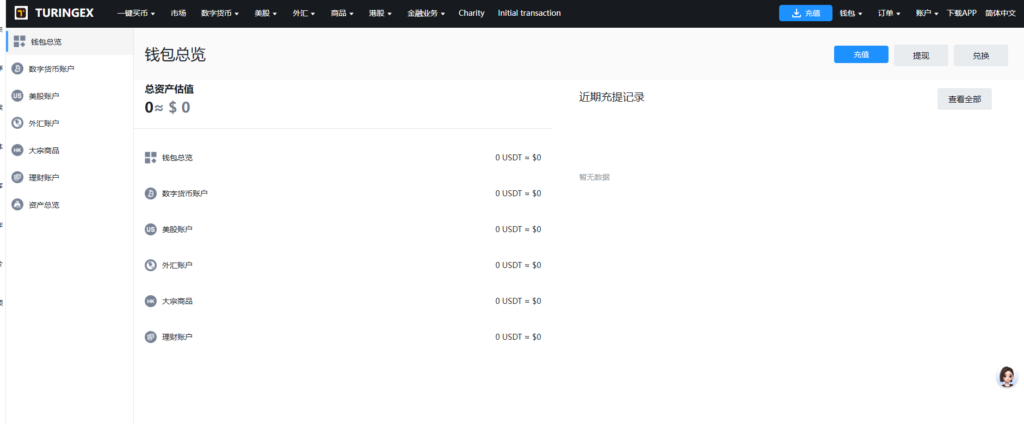
Task: Click the 数字货币账户 sidebar icon
Action: (x=18, y=69)
